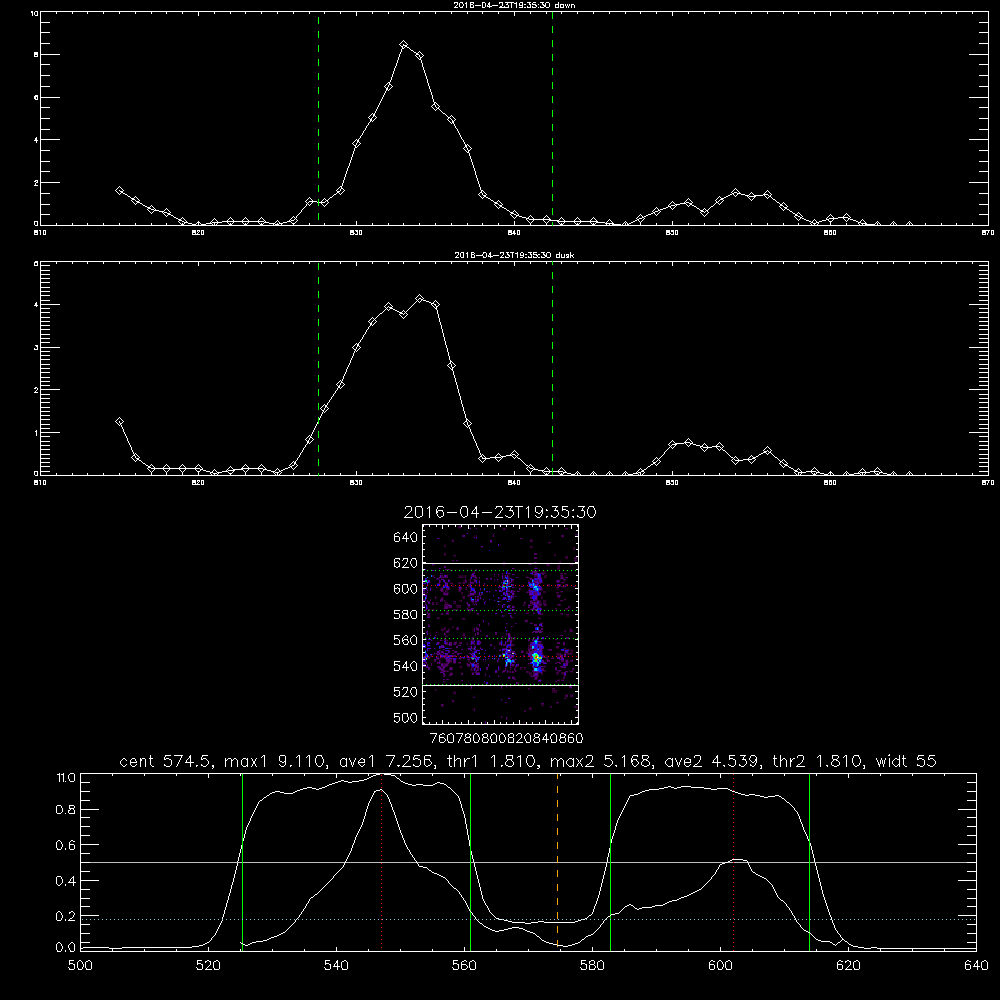Select the 'ave2 4.539' value
Image resolution: width=1000 pixels, height=1000 pixels.
coord(712,761)
